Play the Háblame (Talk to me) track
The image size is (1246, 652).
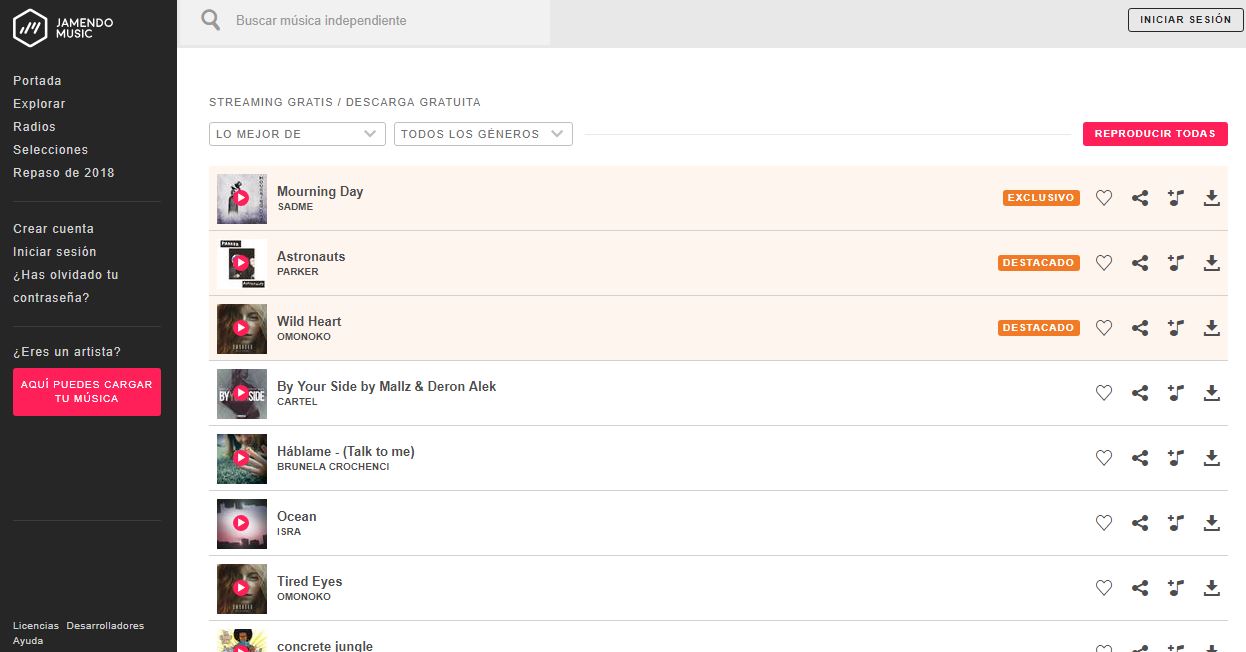241,458
